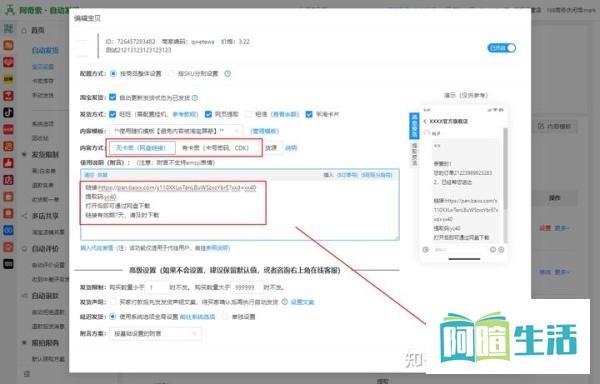Select 单独设置 radio for delayed delivery
Screen dimensions: 600x384
[225, 316]
